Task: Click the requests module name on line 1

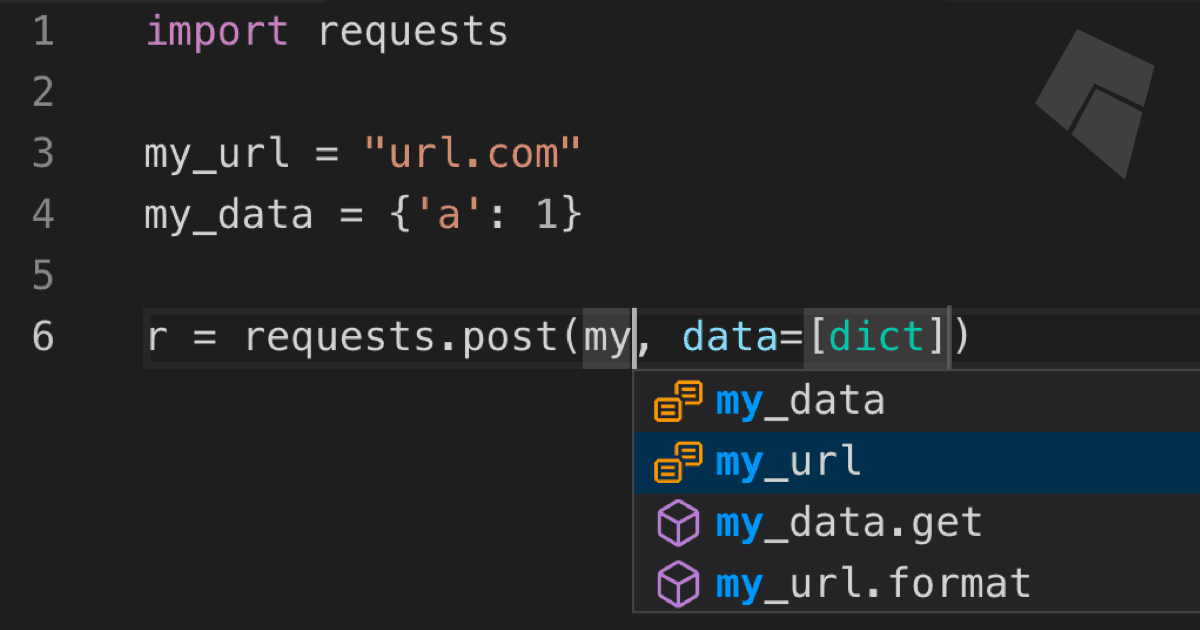Action: (x=413, y=32)
